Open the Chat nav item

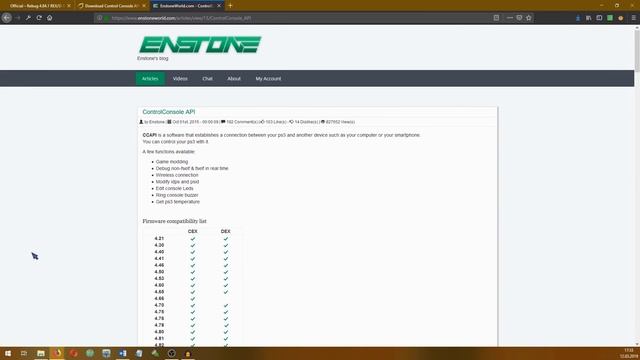click(207, 78)
